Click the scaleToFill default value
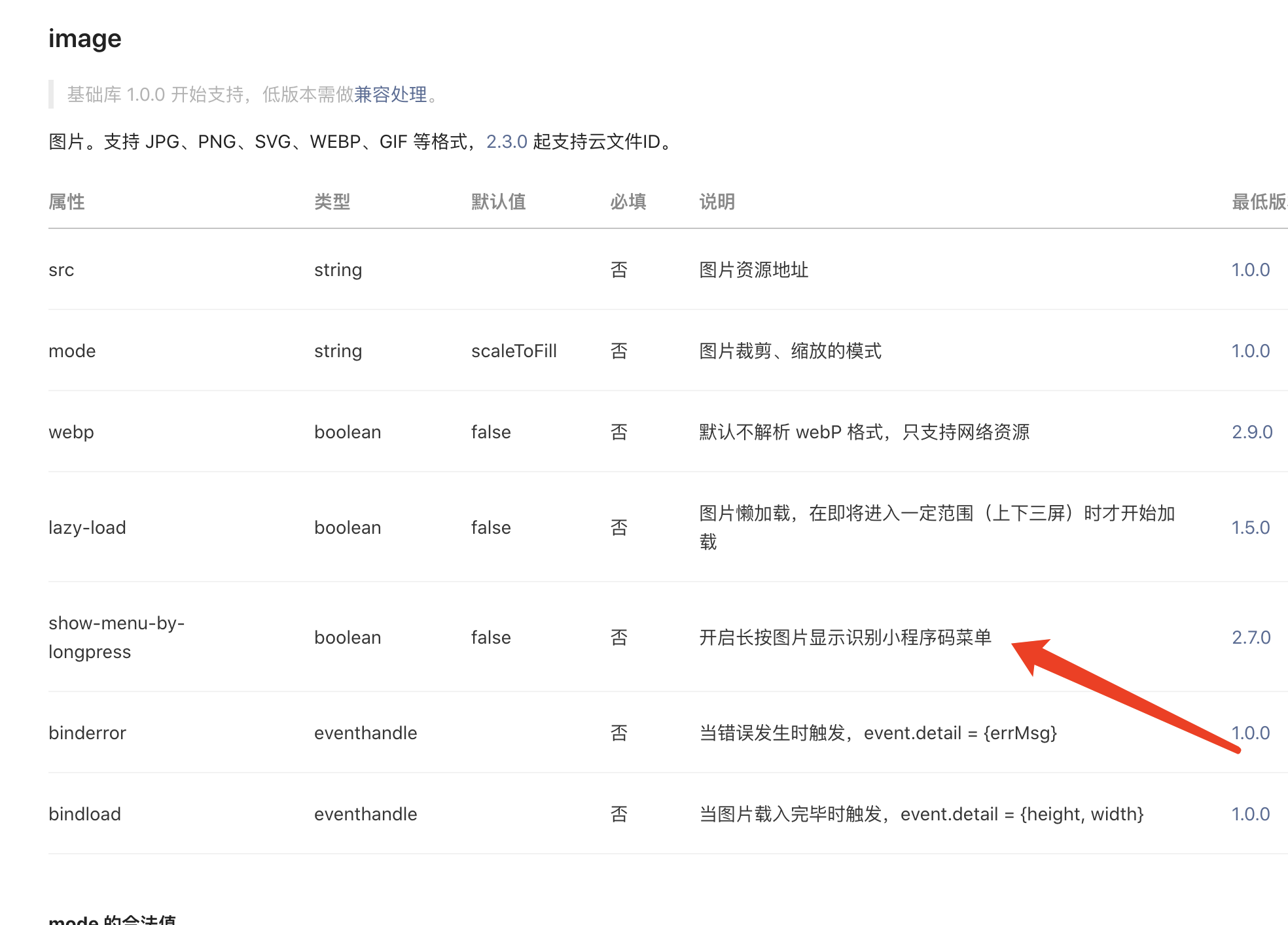This screenshot has height=925, width=1288. click(x=514, y=351)
